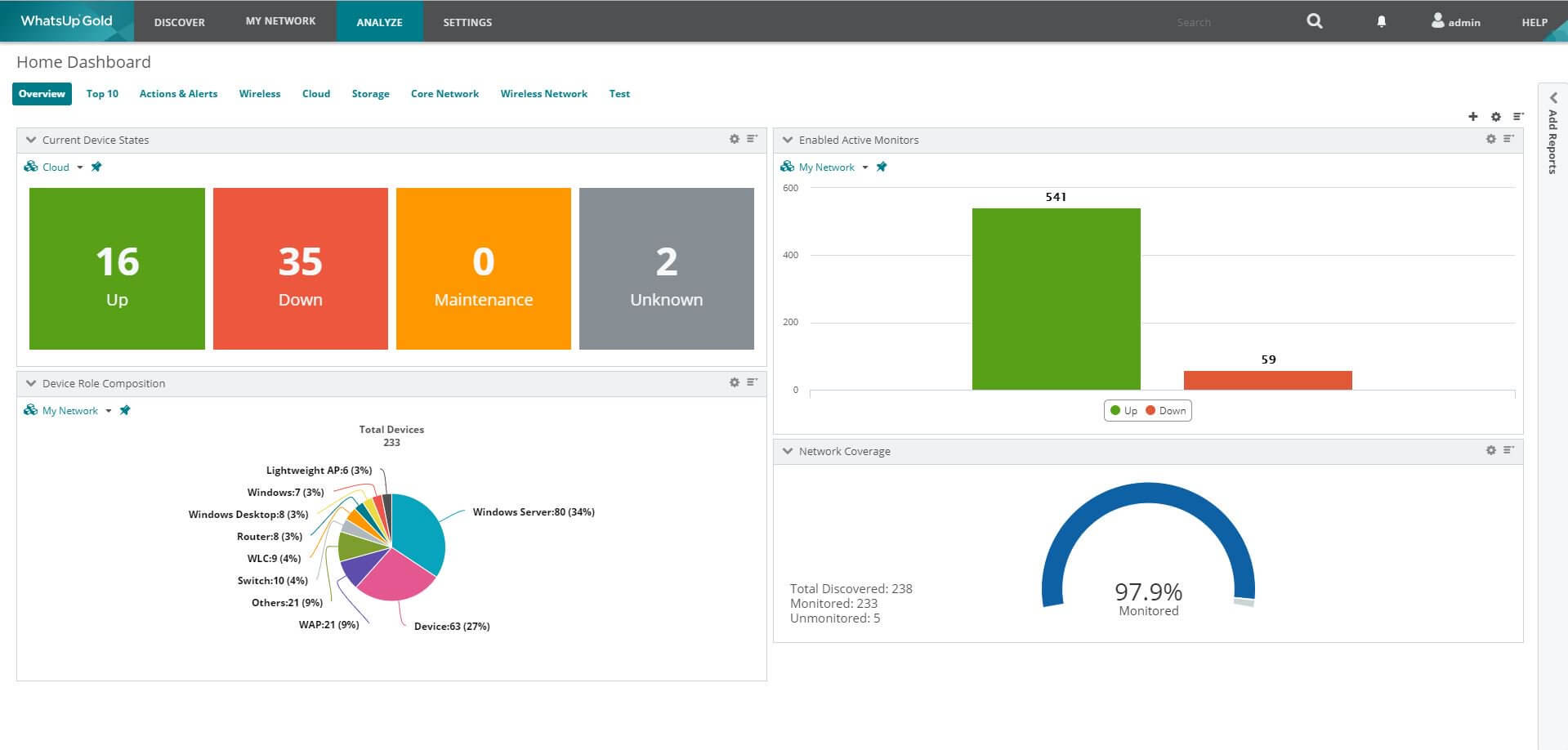Toggle the Down legend item in Enabled Active Monitors
The width and height of the screenshot is (1568, 750).
click(1168, 410)
